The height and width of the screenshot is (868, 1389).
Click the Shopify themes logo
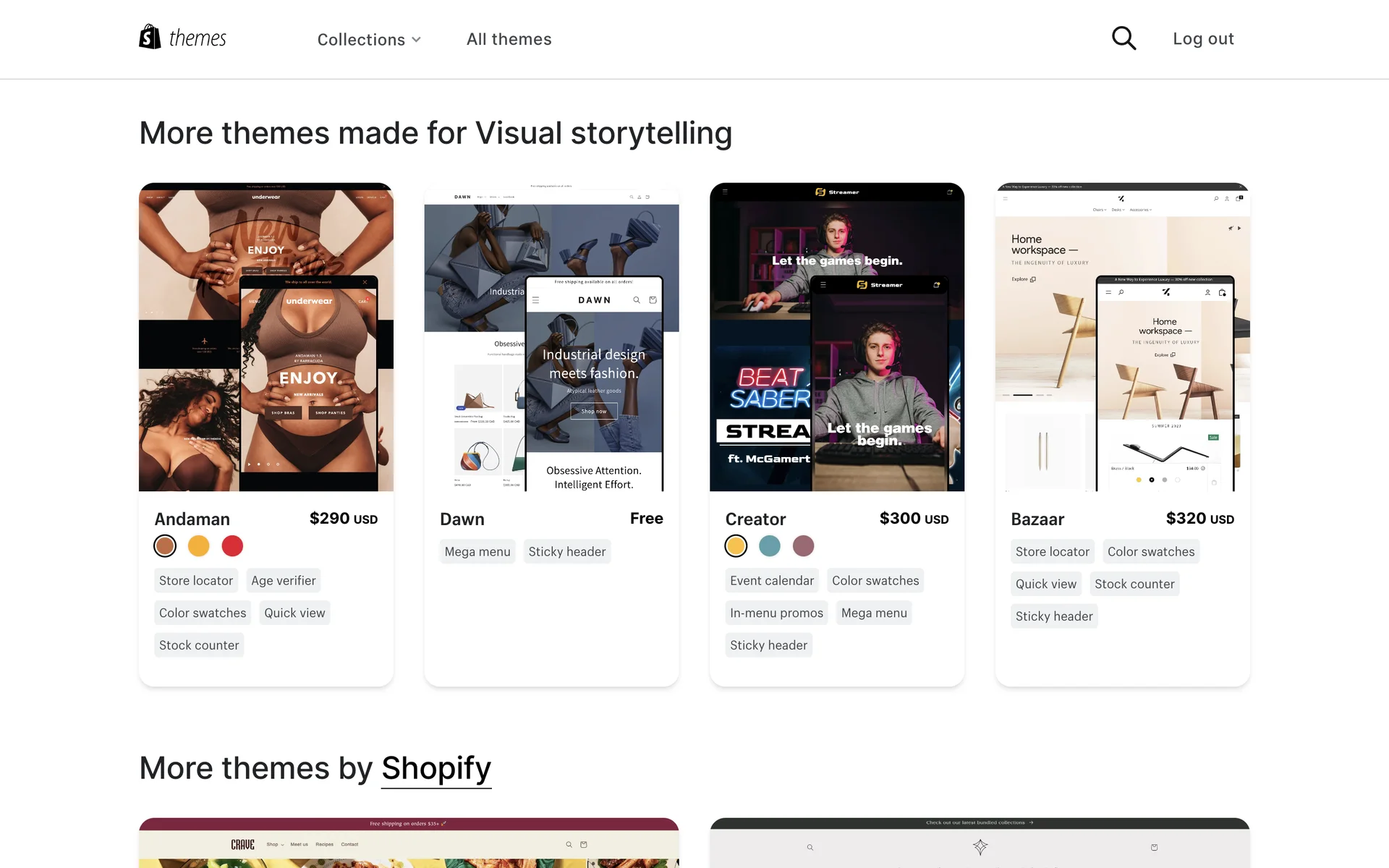pyautogui.click(x=182, y=38)
